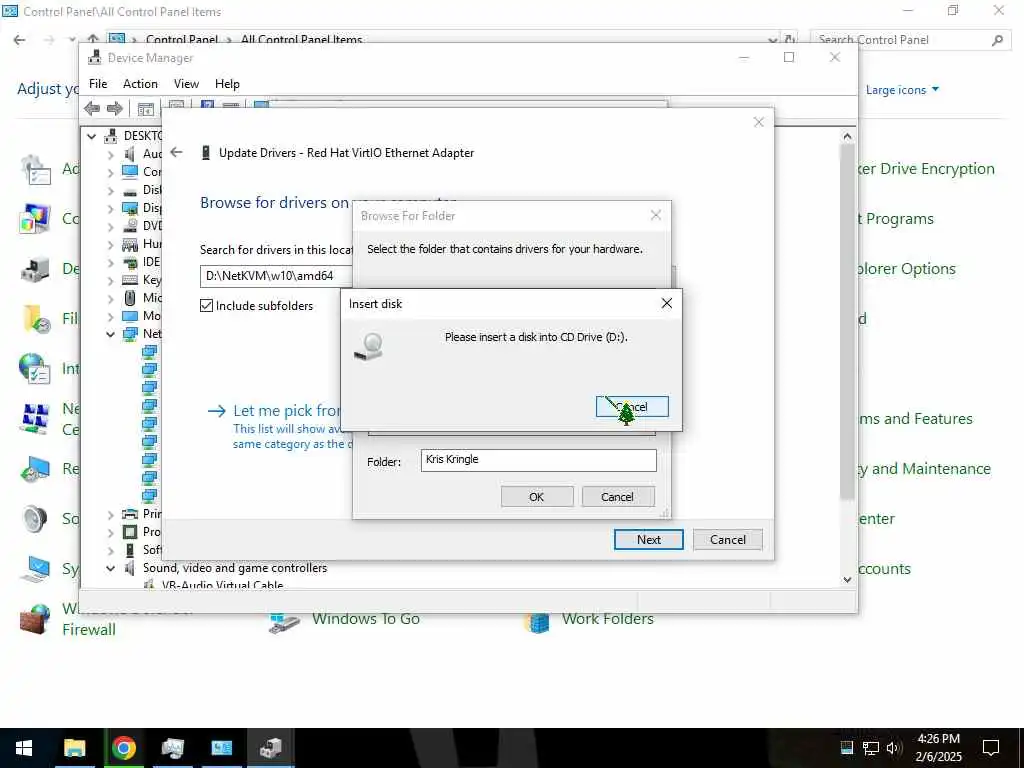This screenshot has height=768, width=1024.
Task: Close the Browse For Folder dialog
Action: [656, 216]
